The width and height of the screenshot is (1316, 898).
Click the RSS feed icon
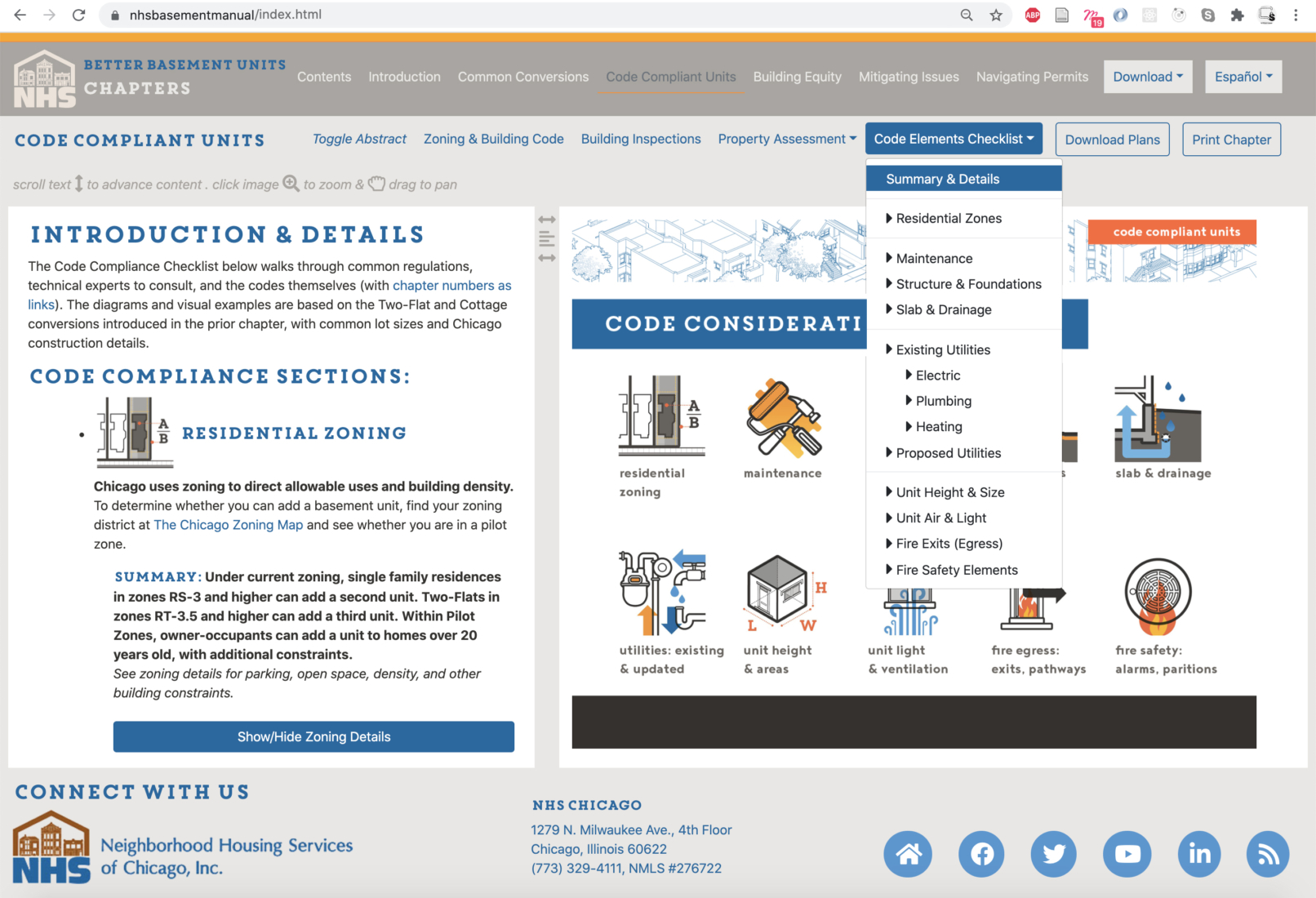pyautogui.click(x=1267, y=854)
